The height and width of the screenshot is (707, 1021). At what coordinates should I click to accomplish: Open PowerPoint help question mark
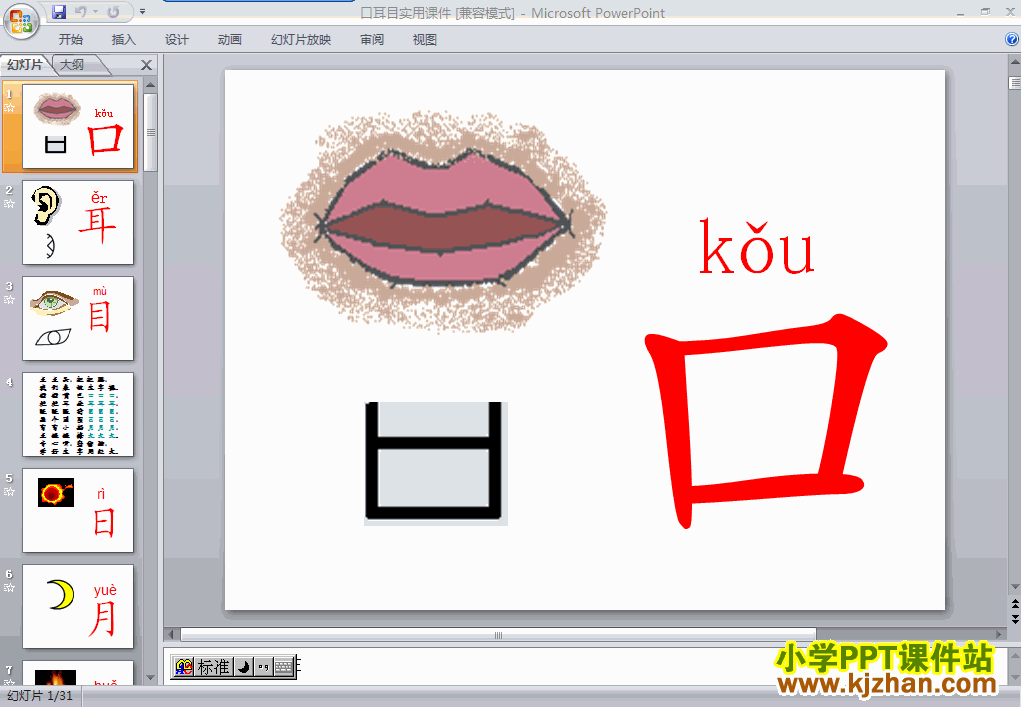1012,40
